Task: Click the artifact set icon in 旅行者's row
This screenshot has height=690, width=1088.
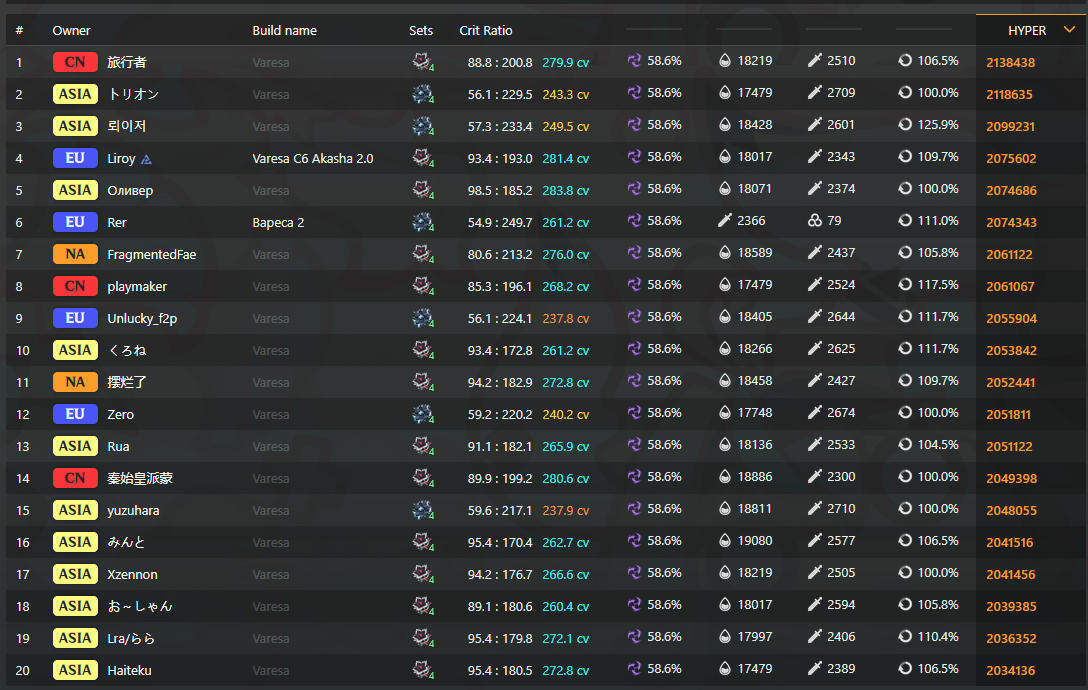Action: coord(422,62)
